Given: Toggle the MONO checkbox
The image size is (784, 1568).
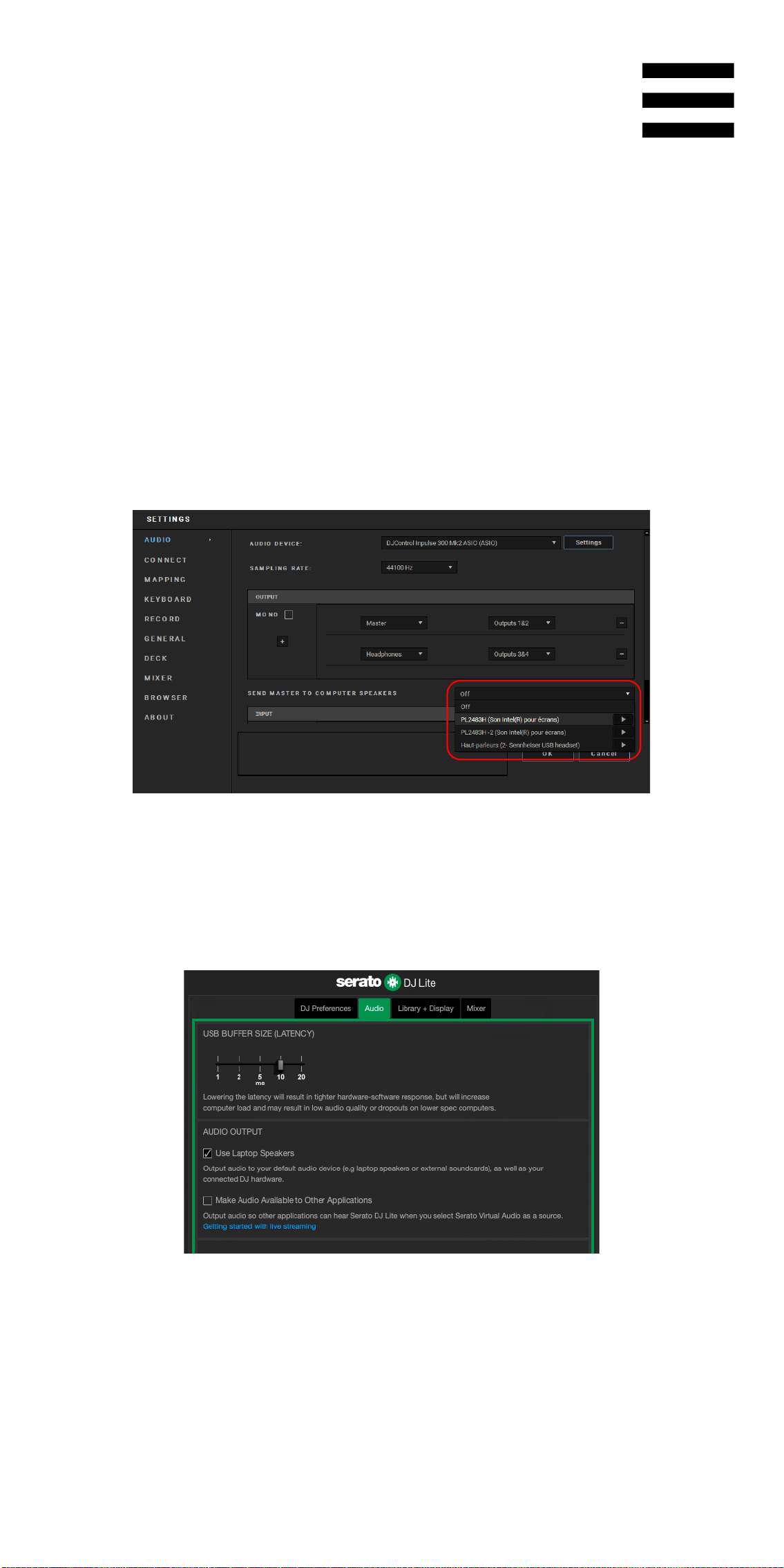Looking at the screenshot, I should pos(289,614).
